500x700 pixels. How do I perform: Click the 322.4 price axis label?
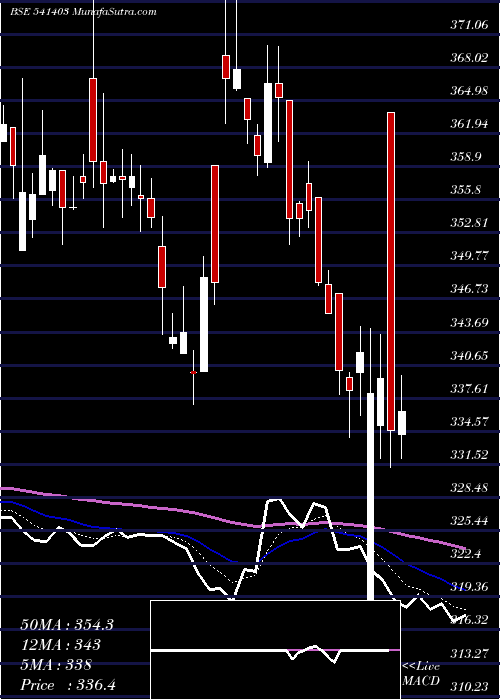pos(465,554)
